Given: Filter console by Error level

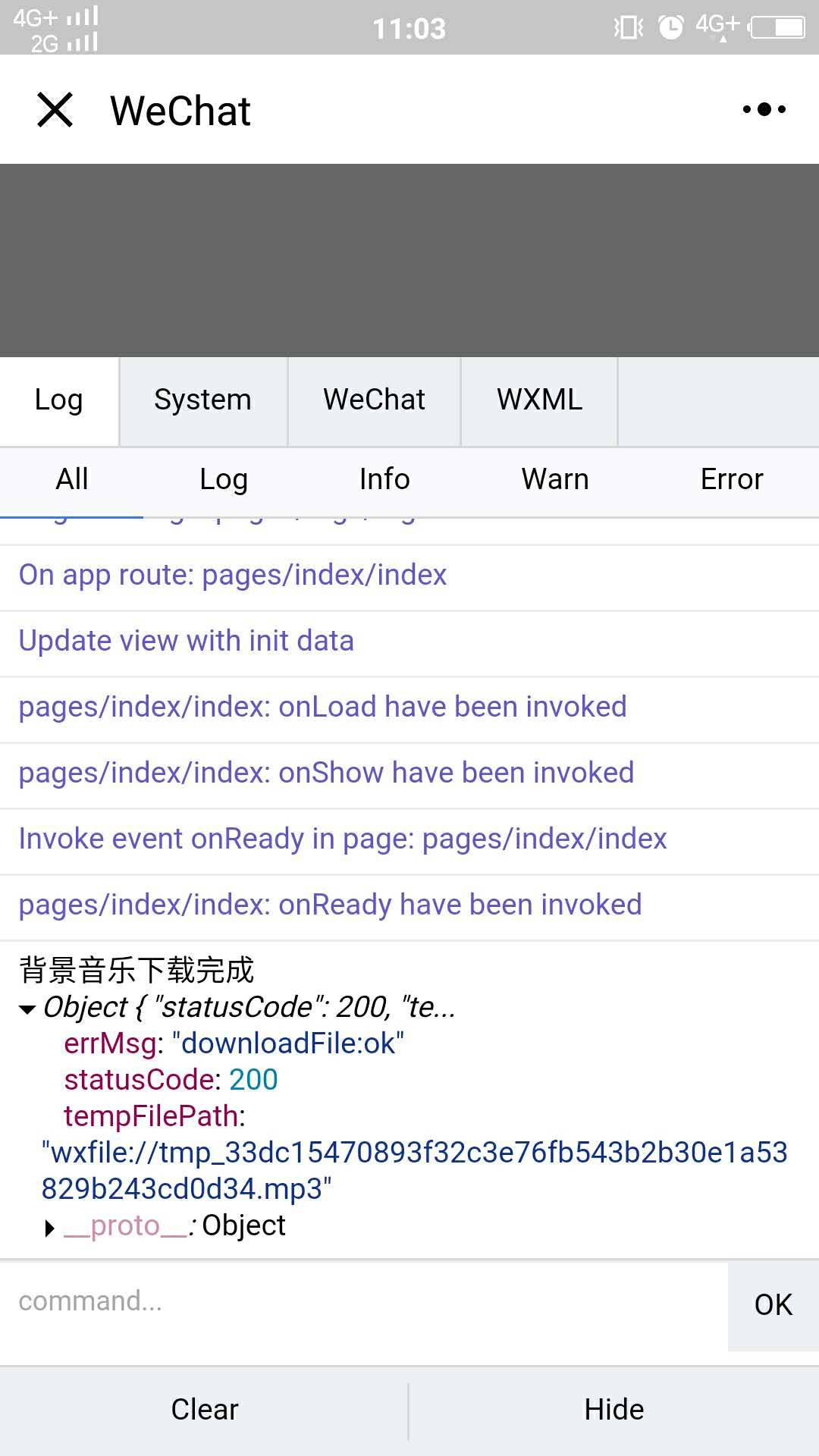Looking at the screenshot, I should click(732, 480).
